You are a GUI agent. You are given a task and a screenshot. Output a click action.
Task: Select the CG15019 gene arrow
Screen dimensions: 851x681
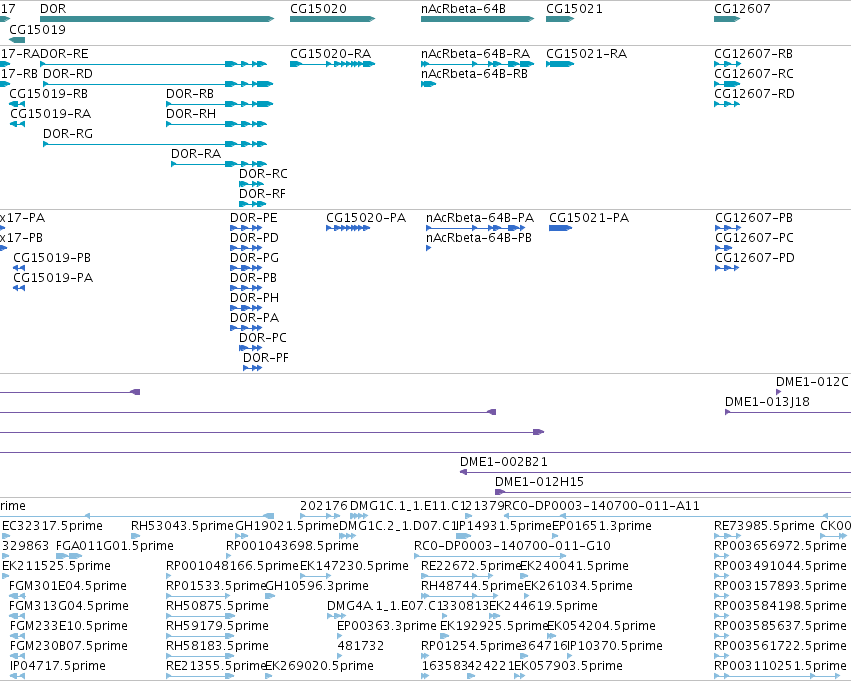[x=17, y=40]
